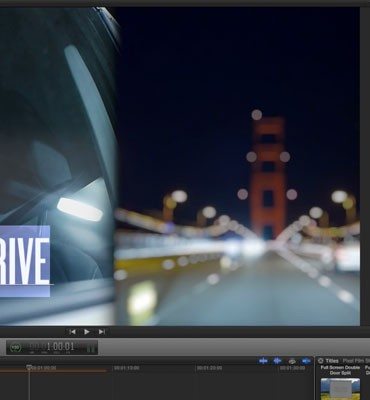370x400 pixels.
Task: Toggle audio skimming in the timeline
Action: click(277, 361)
